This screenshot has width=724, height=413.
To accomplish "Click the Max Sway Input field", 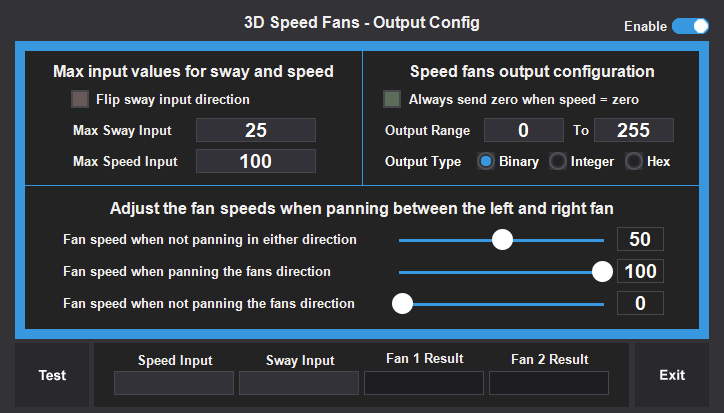I will click(x=255, y=130).
